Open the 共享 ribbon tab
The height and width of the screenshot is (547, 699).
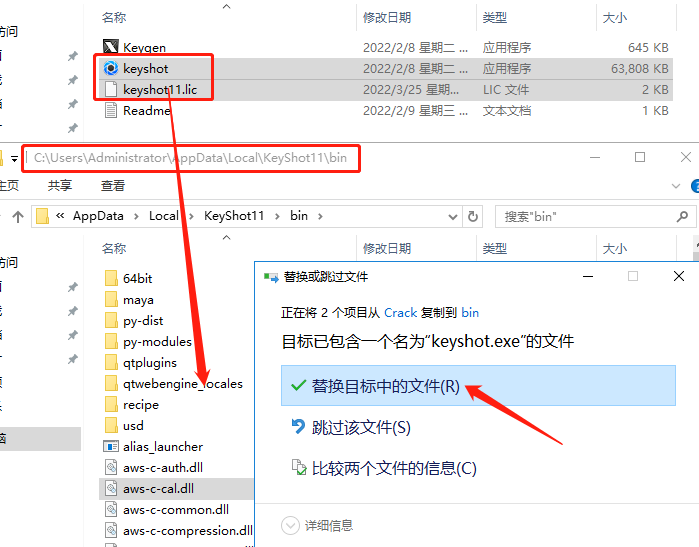point(60,185)
